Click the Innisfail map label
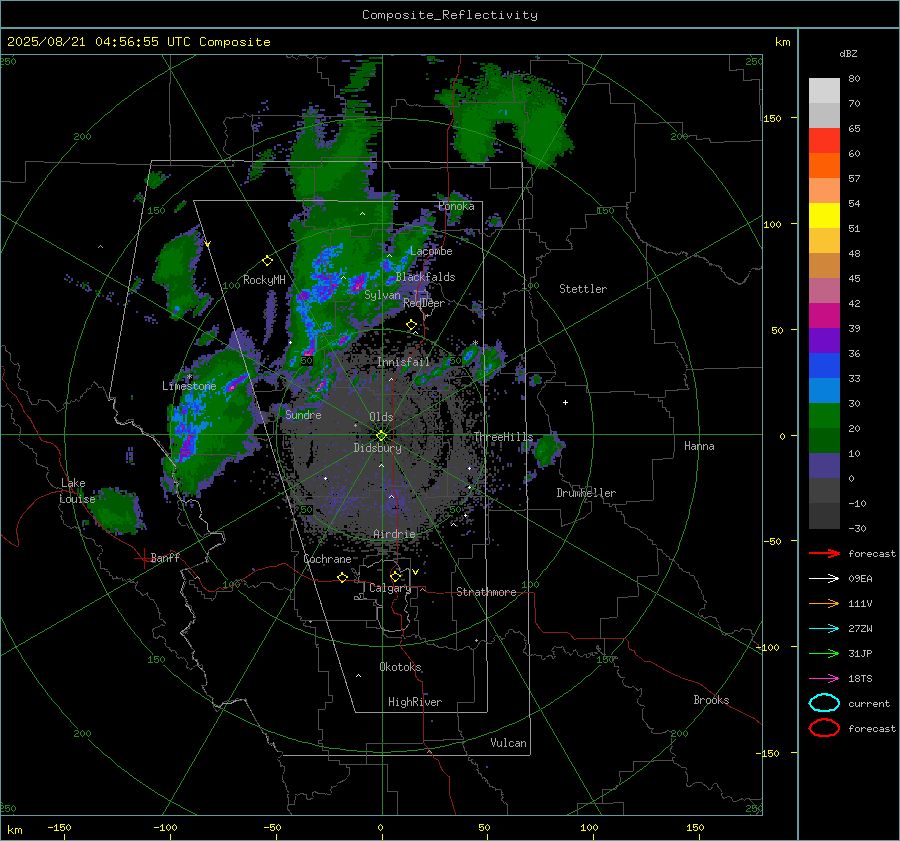The image size is (900, 841). (403, 362)
